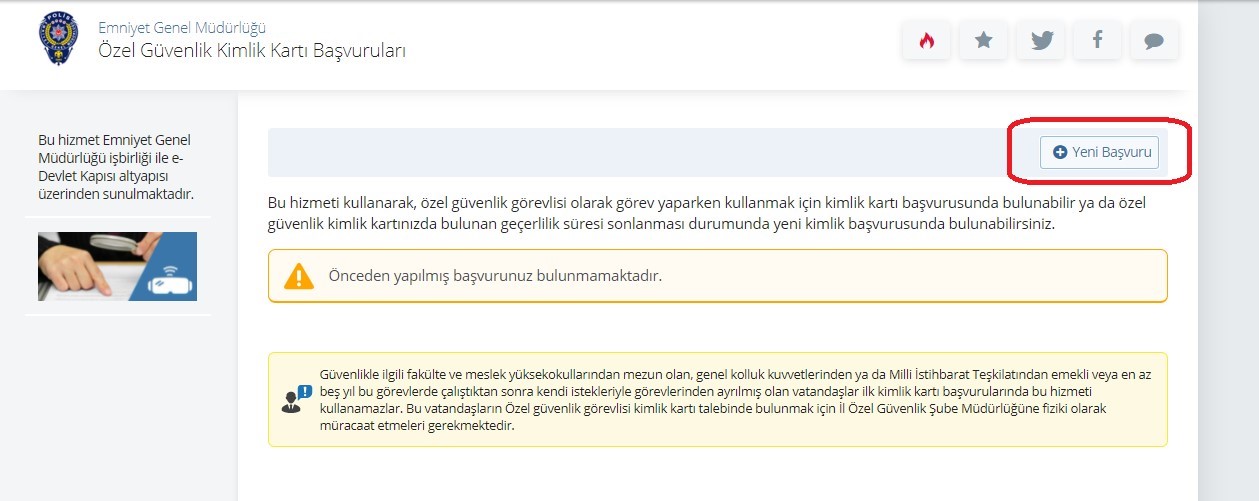Click the yellow note starting 'Güvenlikle ilgili fakülte'

(x=735, y=399)
